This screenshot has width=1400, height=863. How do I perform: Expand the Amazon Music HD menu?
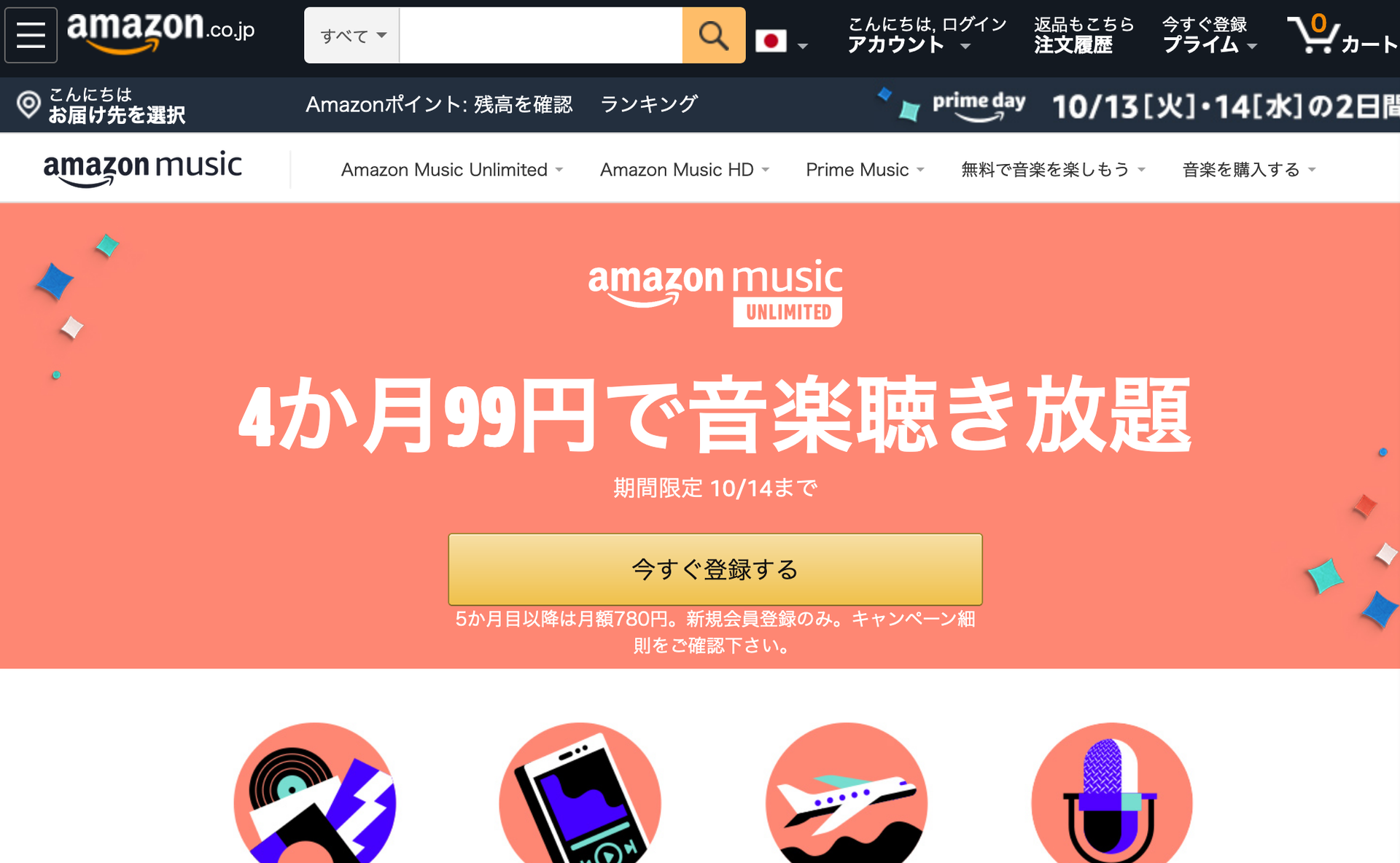click(685, 170)
